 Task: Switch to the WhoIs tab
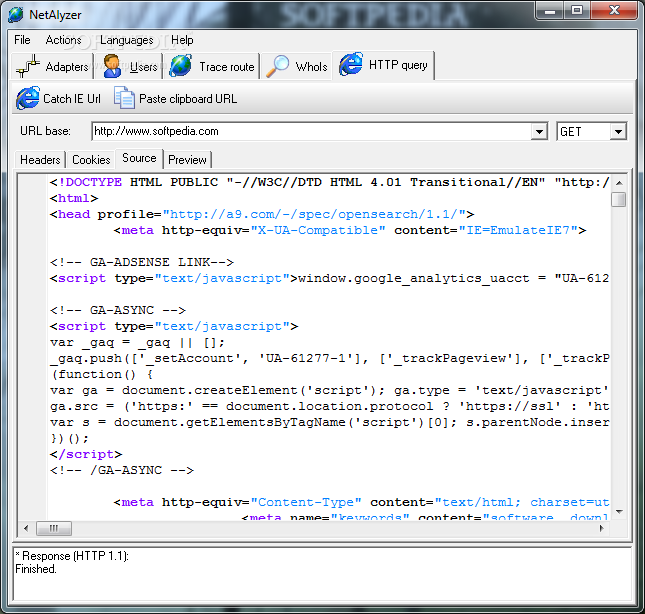point(296,66)
